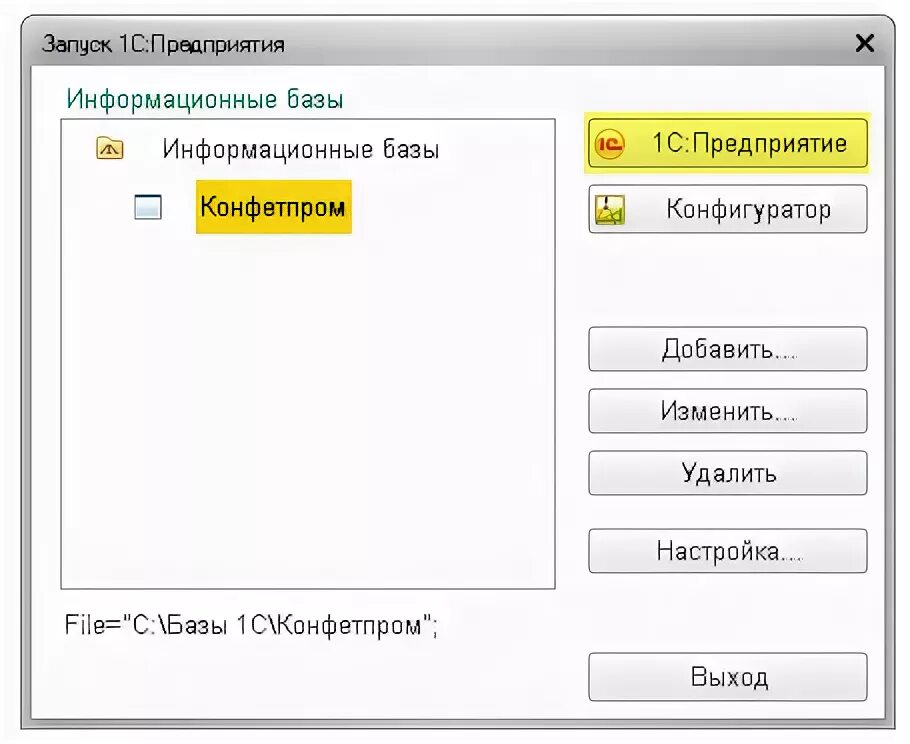
Task: Open the Настройка... dialog
Action: coord(728,551)
